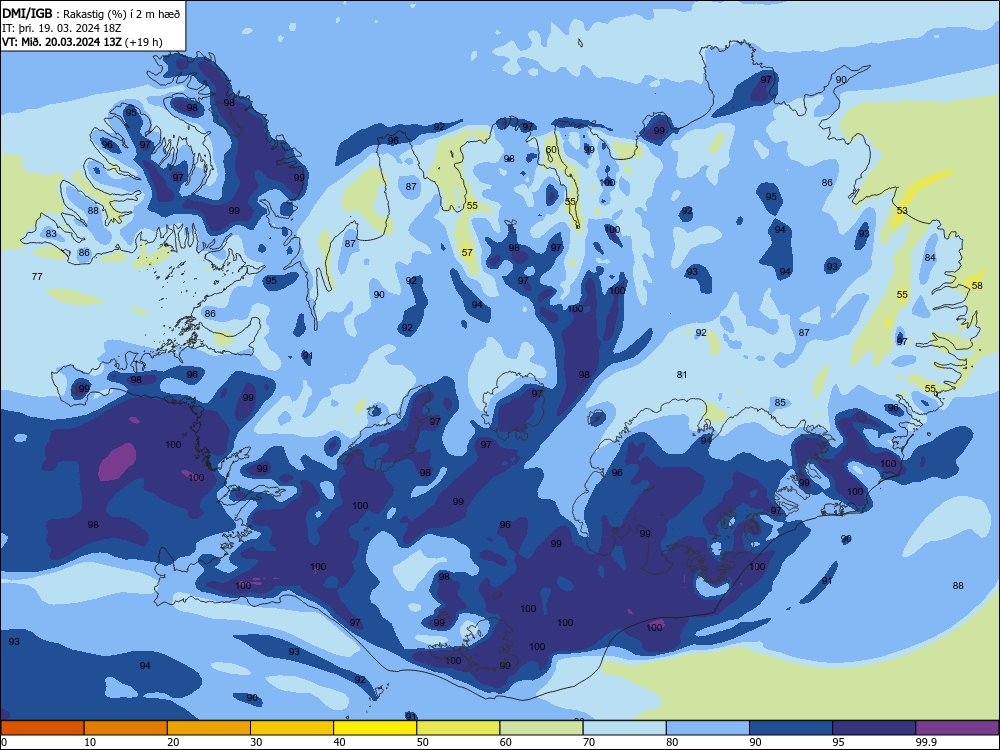Click the pale blue 70–80 legend swatch
The image size is (1000, 750).
point(624,728)
